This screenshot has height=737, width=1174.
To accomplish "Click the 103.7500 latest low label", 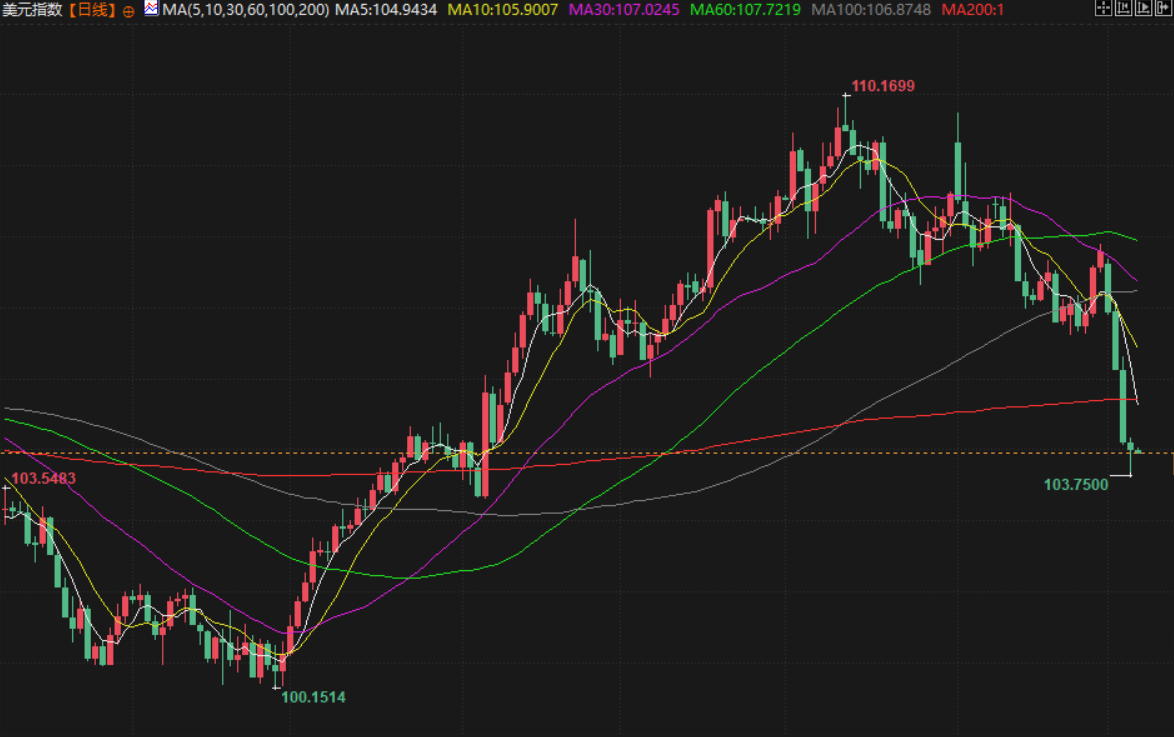I will [1076, 485].
